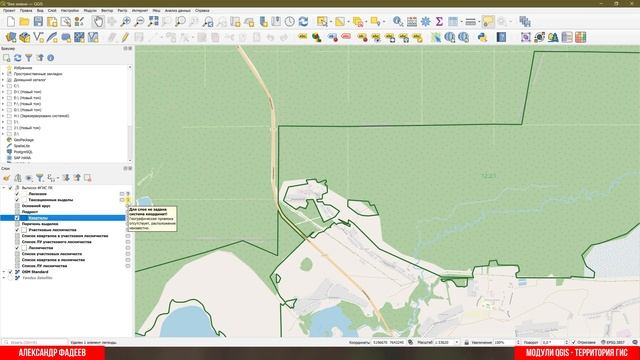Open Select Features tool dropdown arrow
Image resolution: width=640 pixels, height=360 pixels.
[330, 22]
